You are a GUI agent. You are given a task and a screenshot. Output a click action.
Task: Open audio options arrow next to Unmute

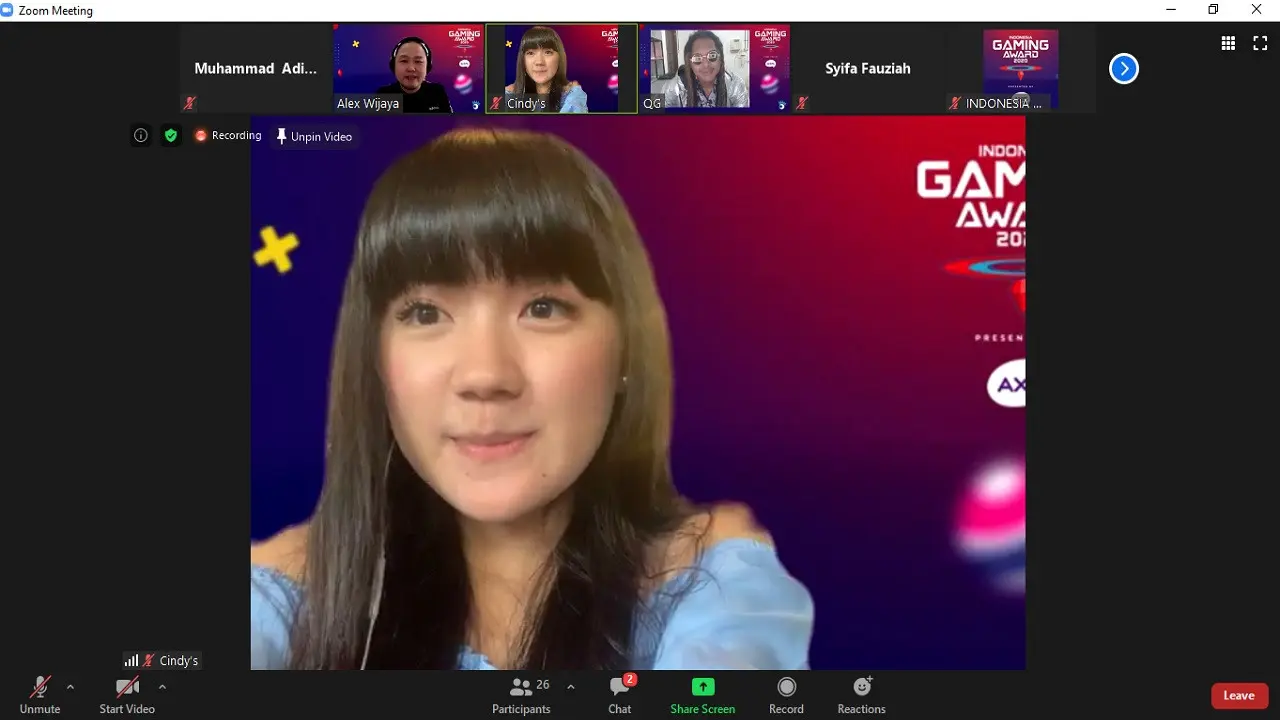pos(70,687)
